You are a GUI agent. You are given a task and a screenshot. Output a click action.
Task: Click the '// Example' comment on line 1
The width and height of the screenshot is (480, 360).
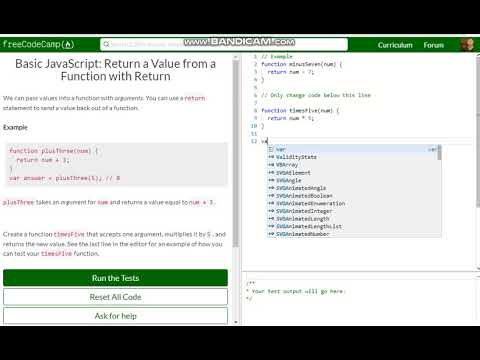(277, 56)
